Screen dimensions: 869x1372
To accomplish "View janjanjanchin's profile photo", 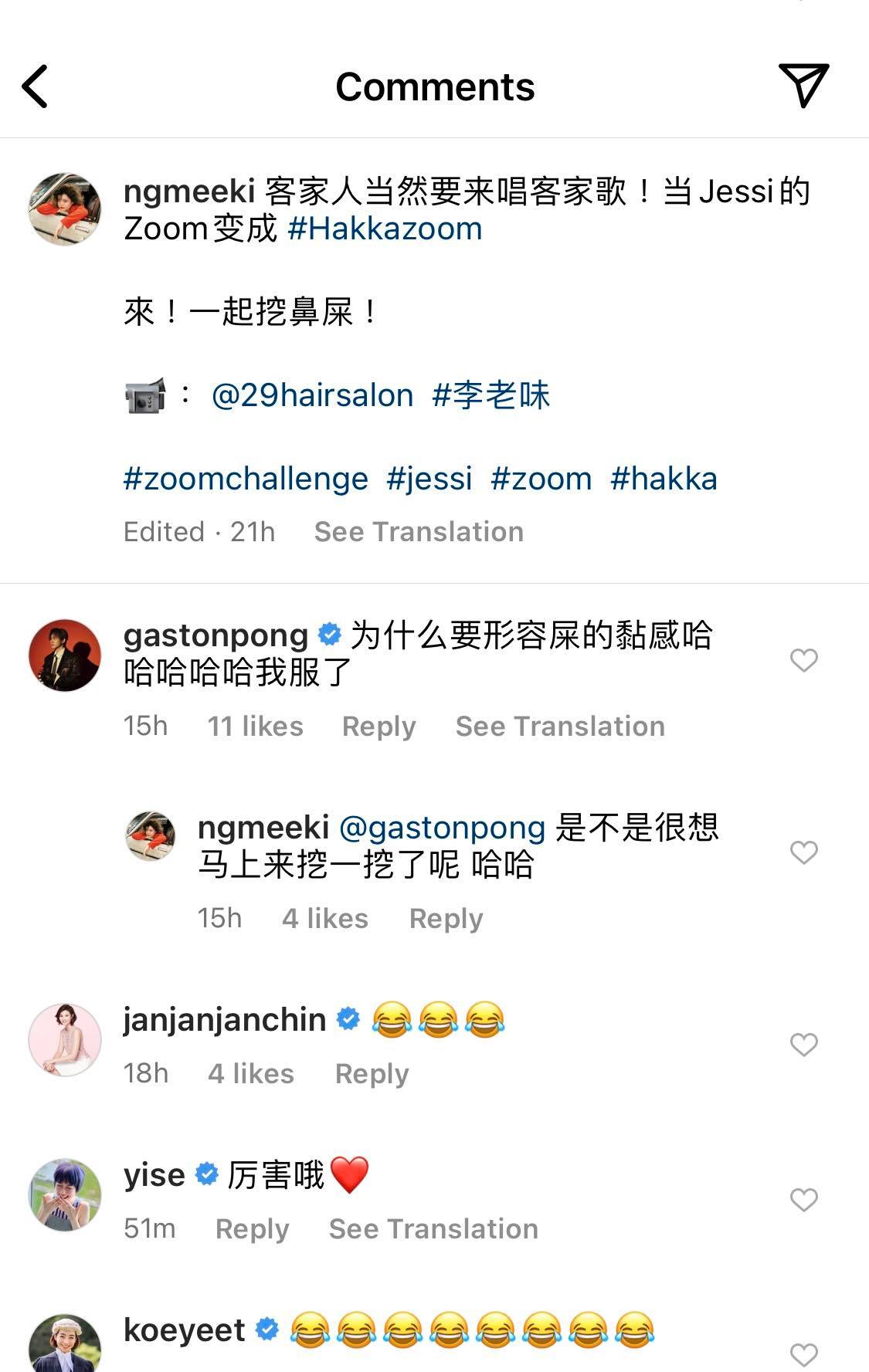I will click(65, 1040).
